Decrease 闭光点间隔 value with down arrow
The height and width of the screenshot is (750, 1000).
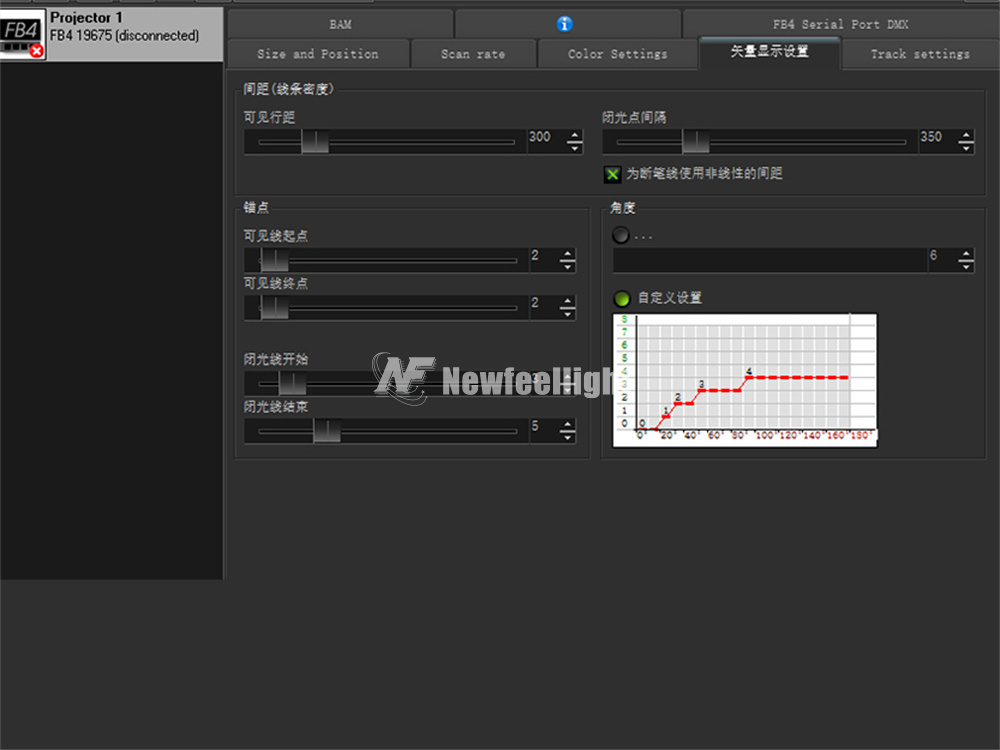click(966, 147)
